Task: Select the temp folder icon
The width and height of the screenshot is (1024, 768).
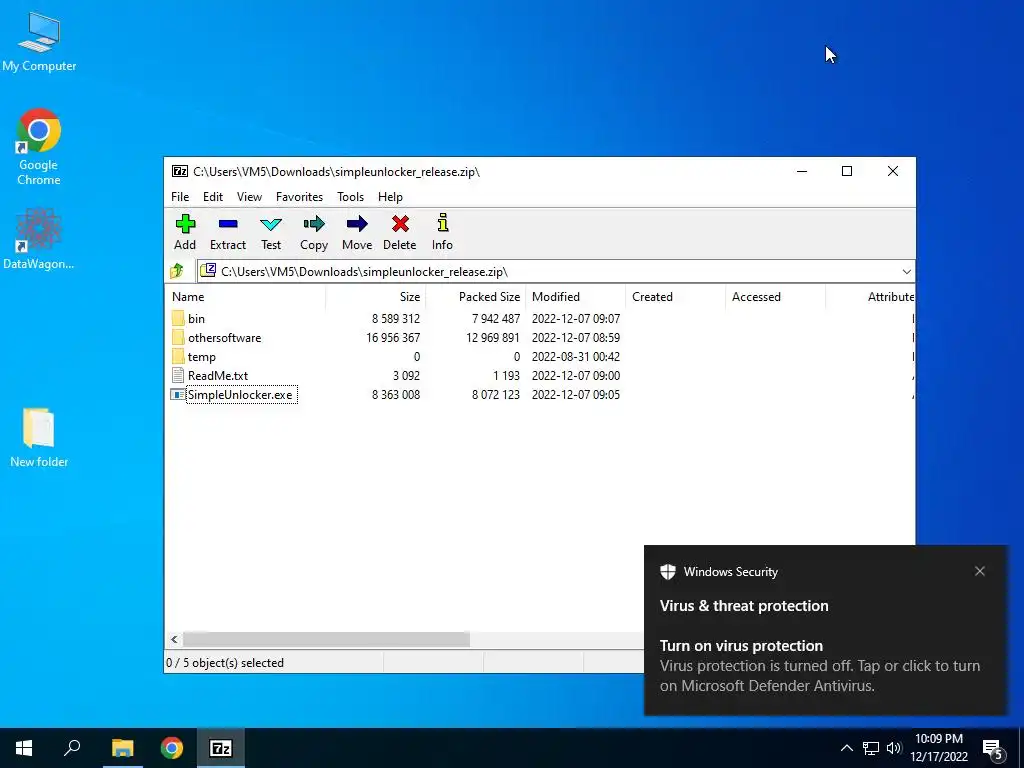Action: (178, 357)
